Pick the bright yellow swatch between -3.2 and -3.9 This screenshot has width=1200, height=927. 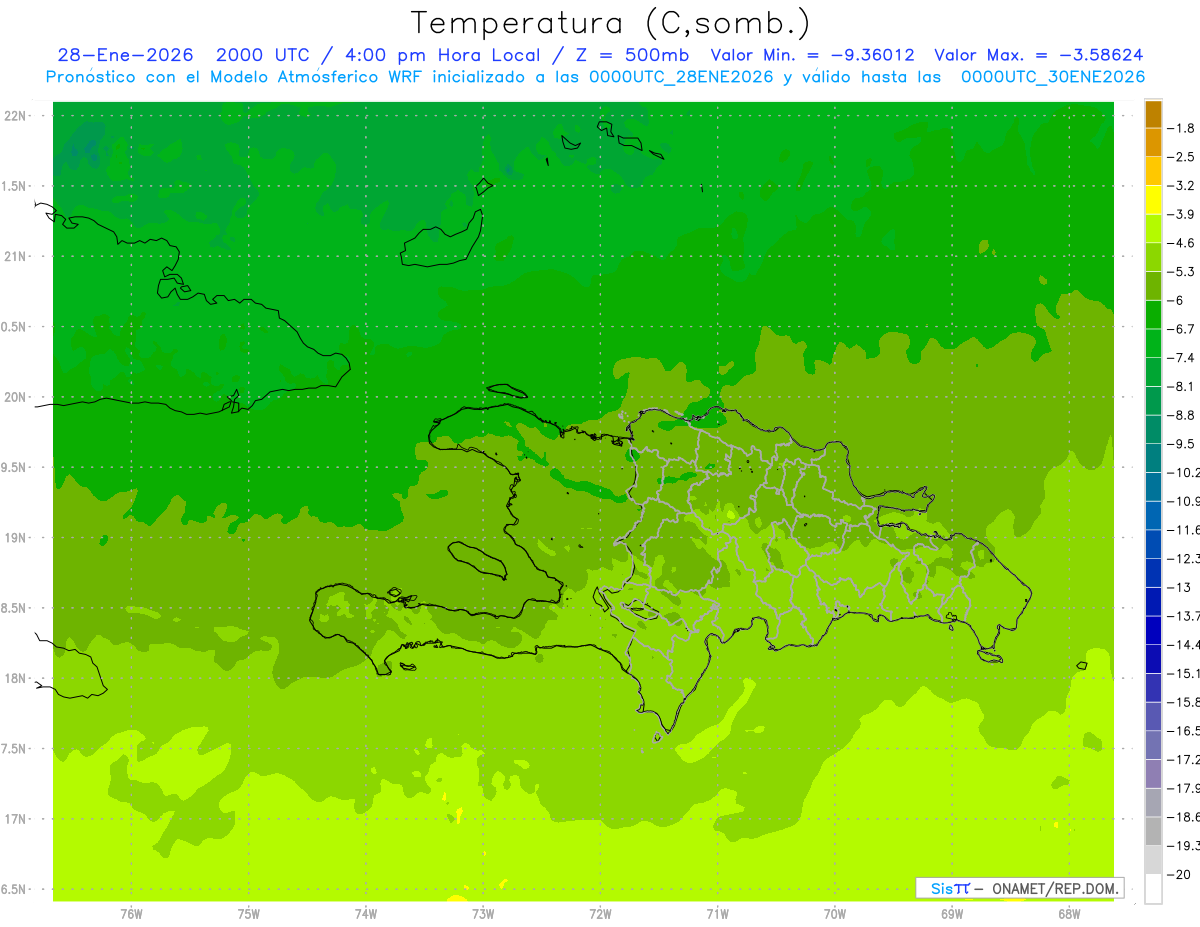[x=1153, y=200]
